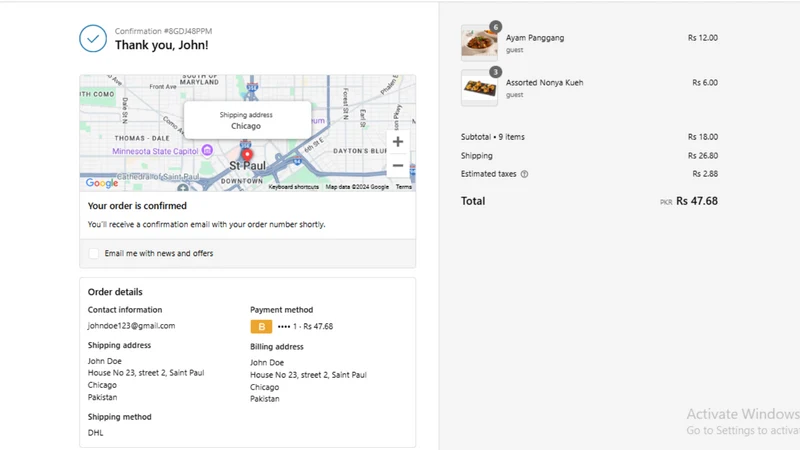Click the Rs 2.88 estimated taxes amount
Viewport: 800px width, 450px height.
pos(705,174)
